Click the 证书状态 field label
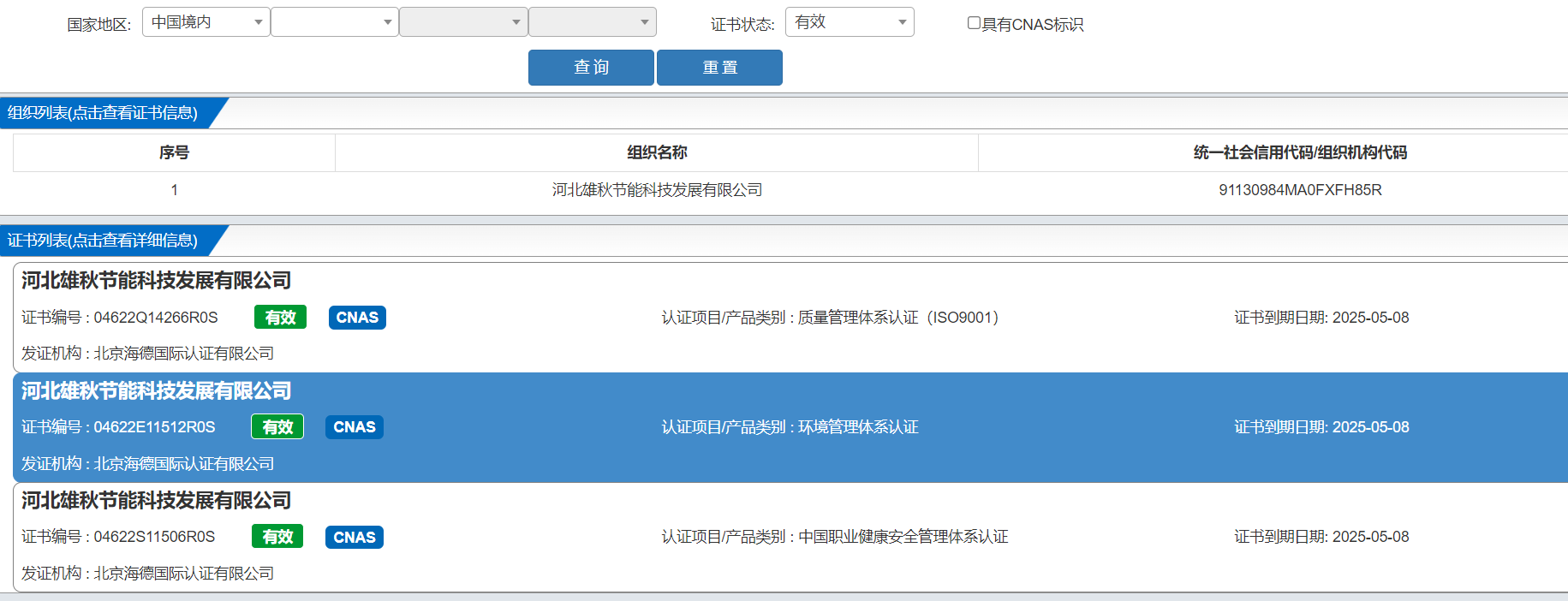1568x601 pixels. [742, 25]
